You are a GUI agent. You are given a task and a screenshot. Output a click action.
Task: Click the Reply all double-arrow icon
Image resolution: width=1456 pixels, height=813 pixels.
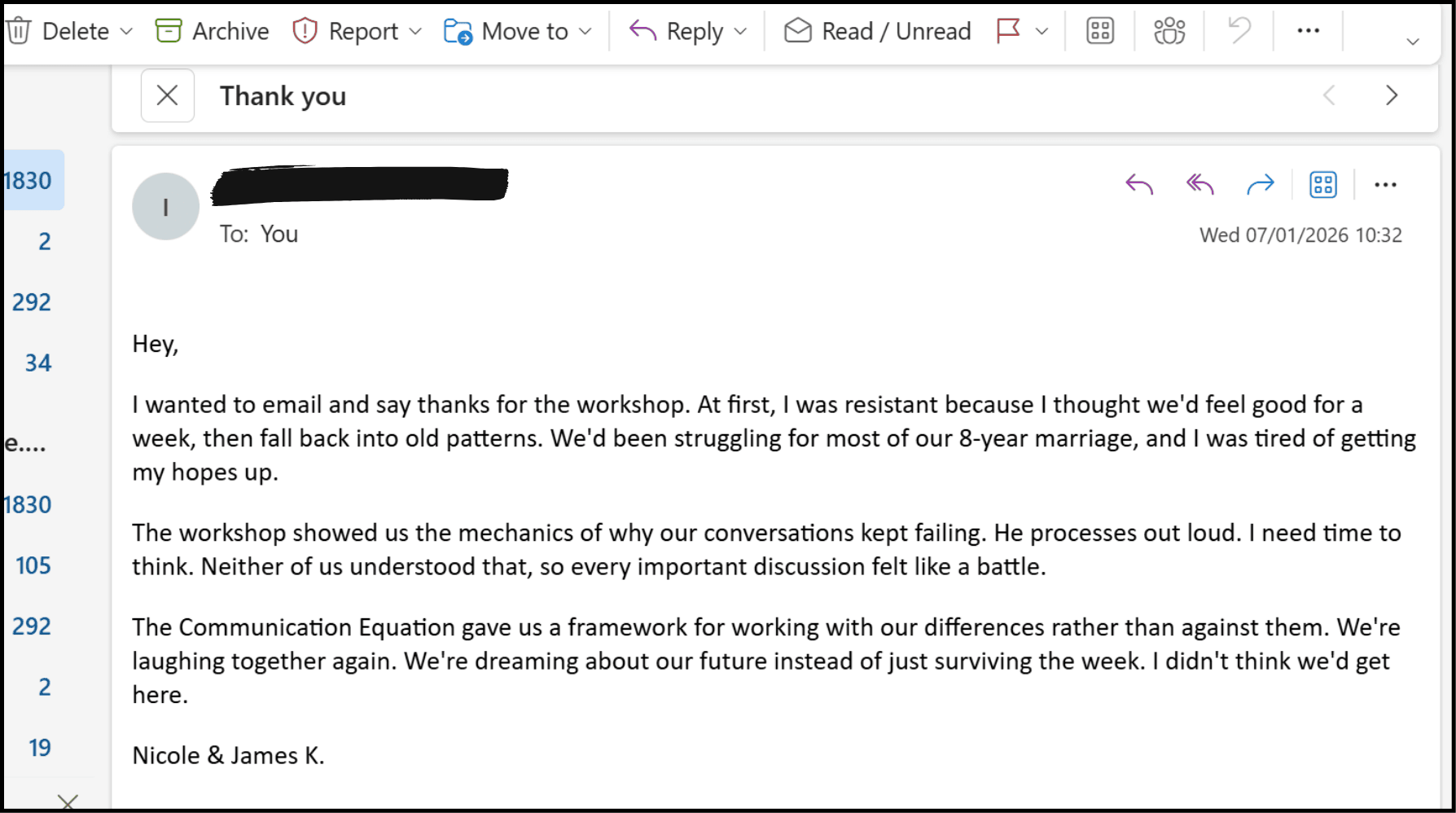point(1199,185)
